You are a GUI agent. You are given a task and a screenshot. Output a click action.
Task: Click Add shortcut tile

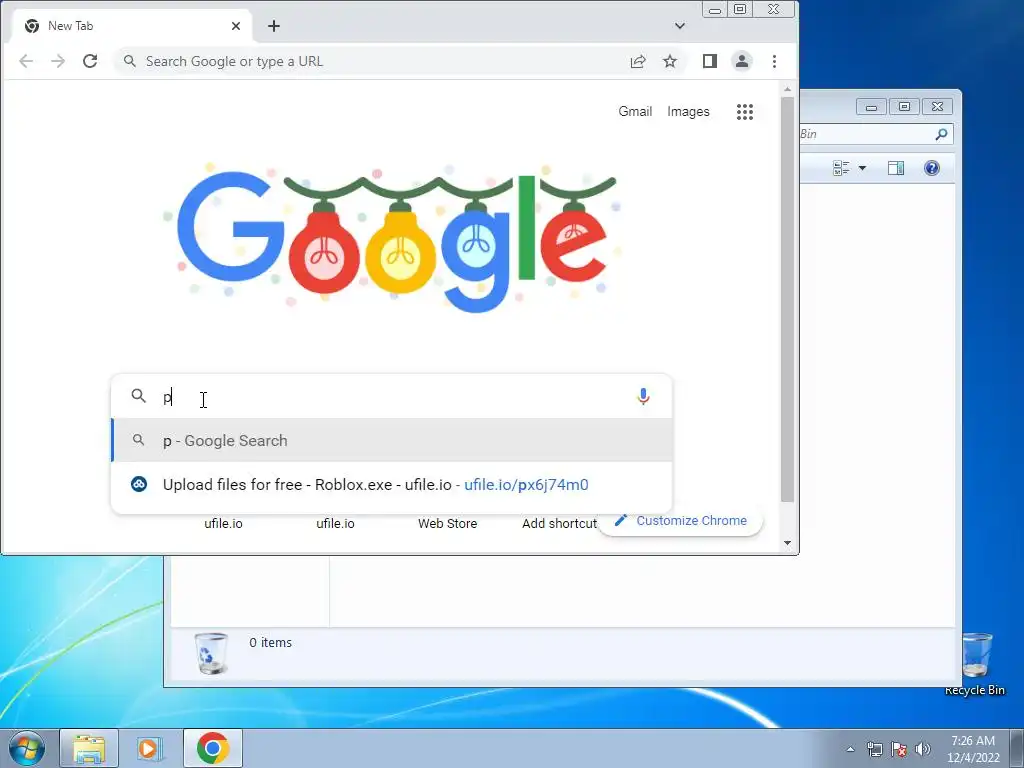point(559,524)
